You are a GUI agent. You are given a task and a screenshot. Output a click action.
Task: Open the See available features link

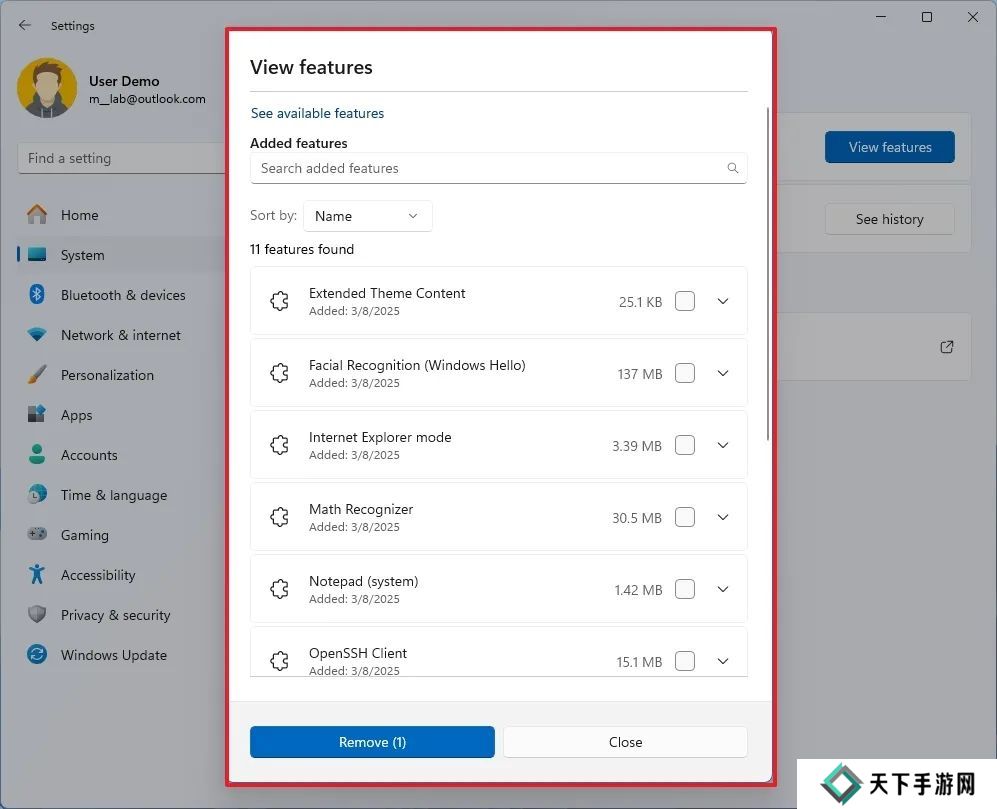pyautogui.click(x=317, y=113)
